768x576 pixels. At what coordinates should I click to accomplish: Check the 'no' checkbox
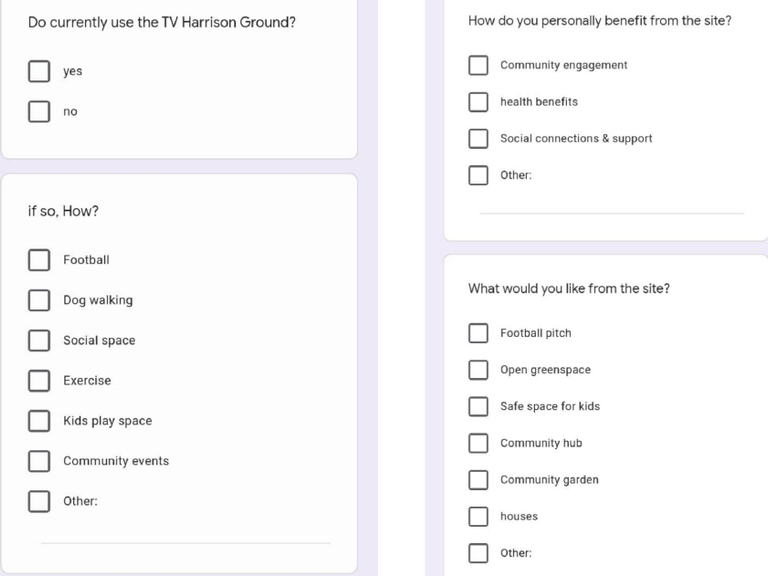click(x=39, y=111)
